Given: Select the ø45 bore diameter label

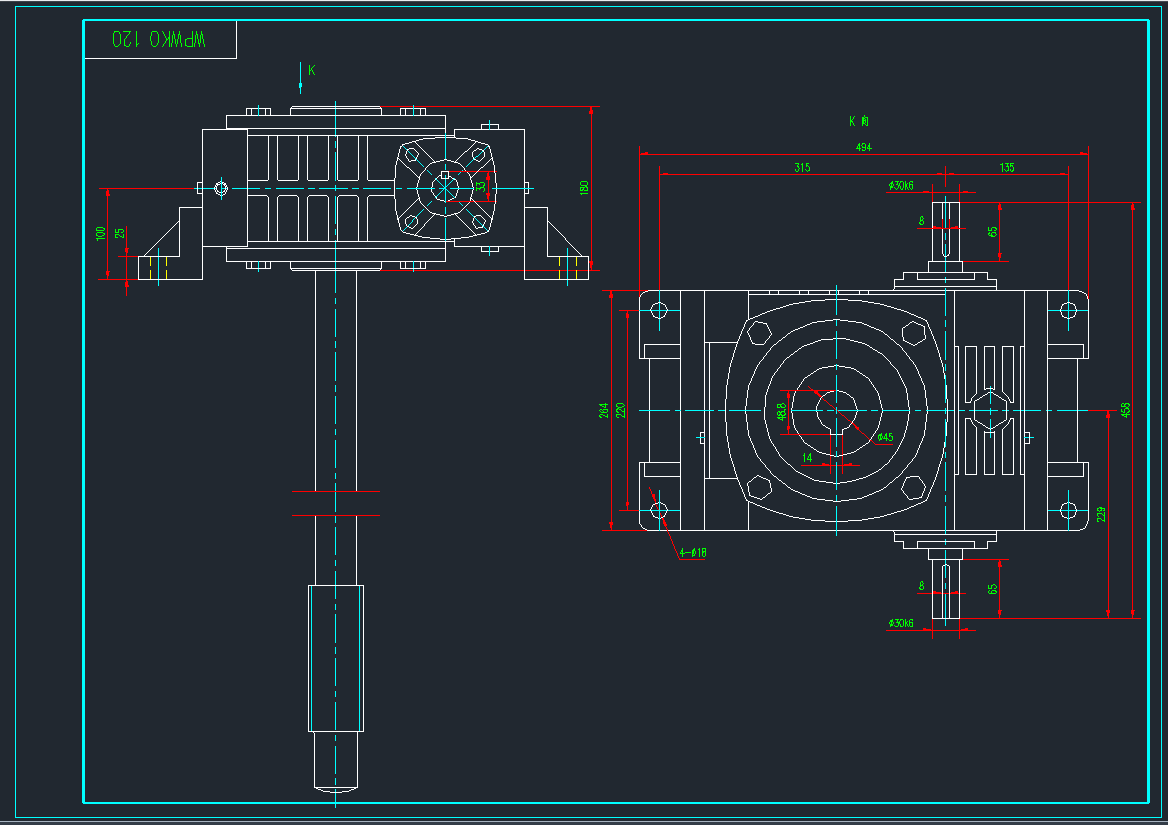Looking at the screenshot, I should tap(885, 437).
